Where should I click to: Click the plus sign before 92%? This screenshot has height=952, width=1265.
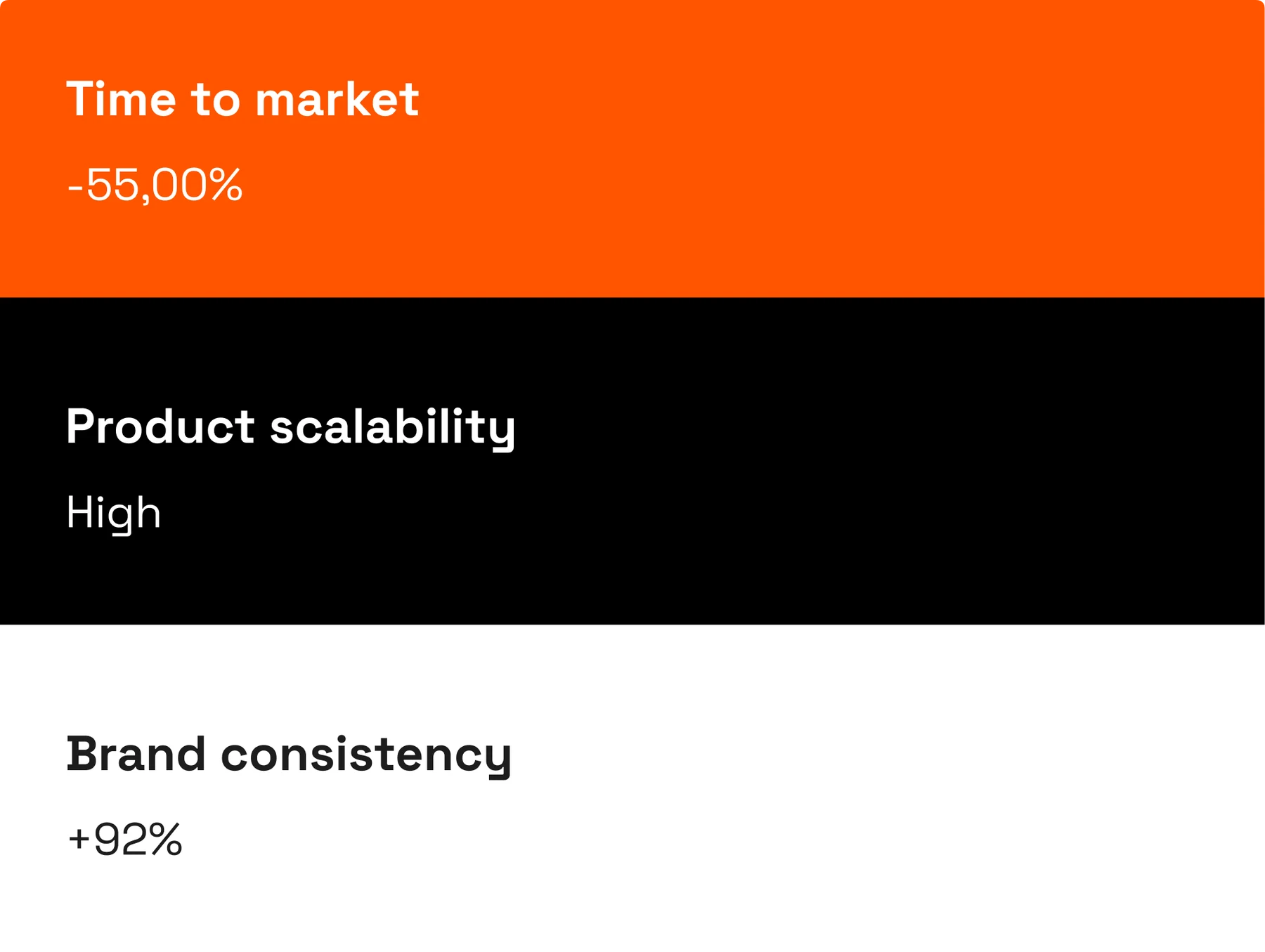pos(78,839)
